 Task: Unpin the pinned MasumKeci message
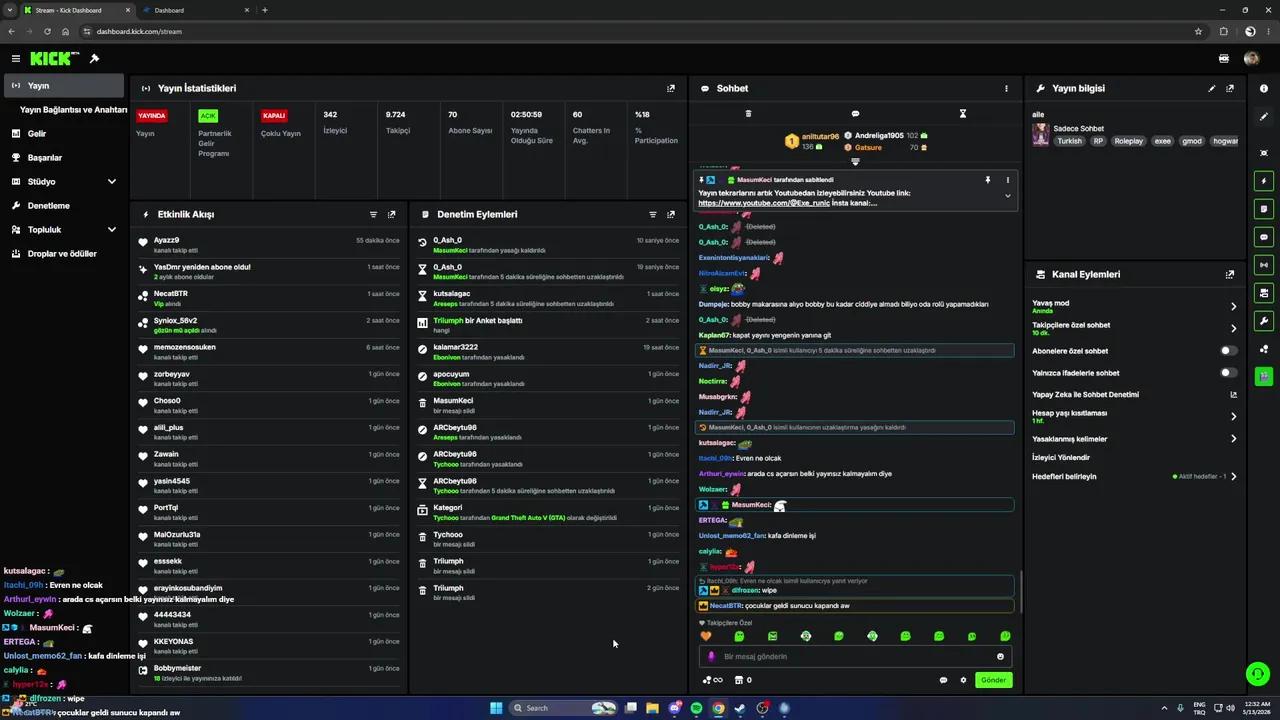coord(988,180)
